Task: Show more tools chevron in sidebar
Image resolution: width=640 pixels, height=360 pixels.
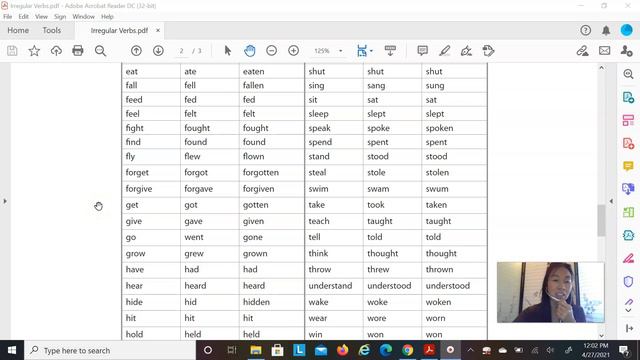Action: pyautogui.click(x=629, y=311)
